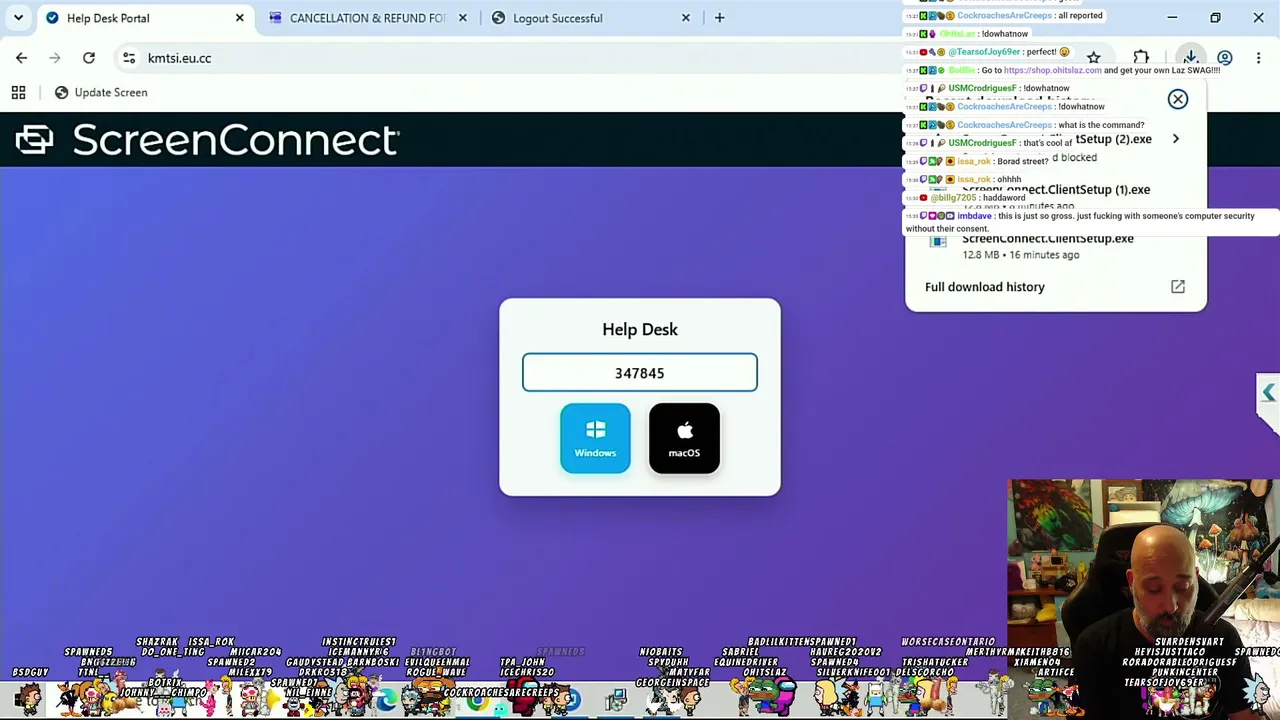Bookmark this page with the star icon

click(1093, 58)
